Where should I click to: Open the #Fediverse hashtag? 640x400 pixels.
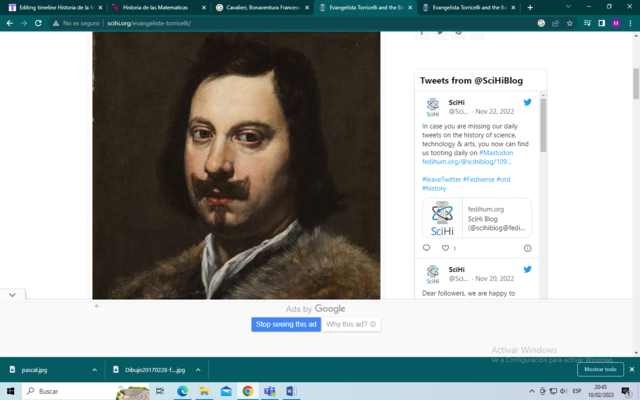[x=478, y=180]
